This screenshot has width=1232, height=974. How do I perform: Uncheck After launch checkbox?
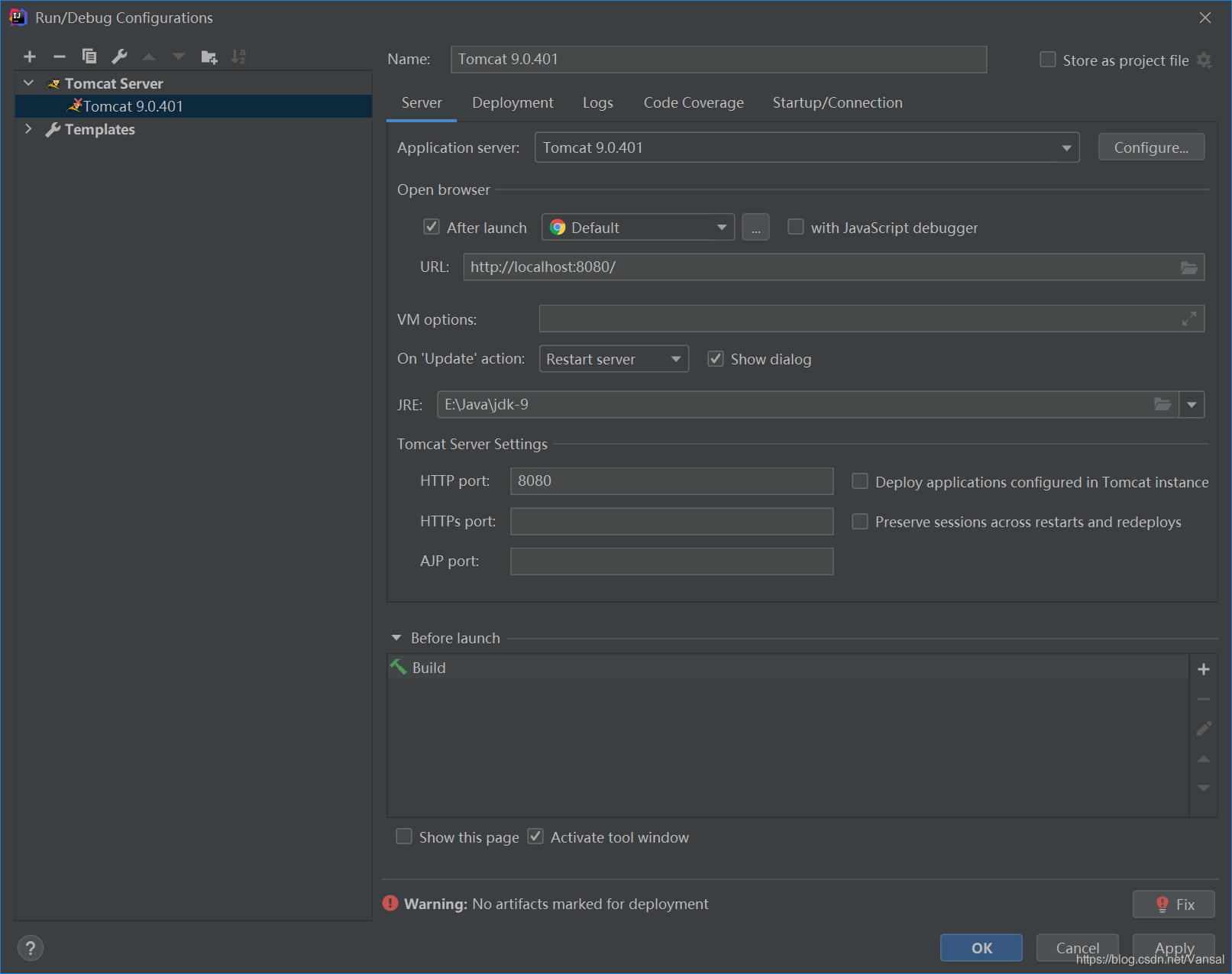pyautogui.click(x=432, y=227)
